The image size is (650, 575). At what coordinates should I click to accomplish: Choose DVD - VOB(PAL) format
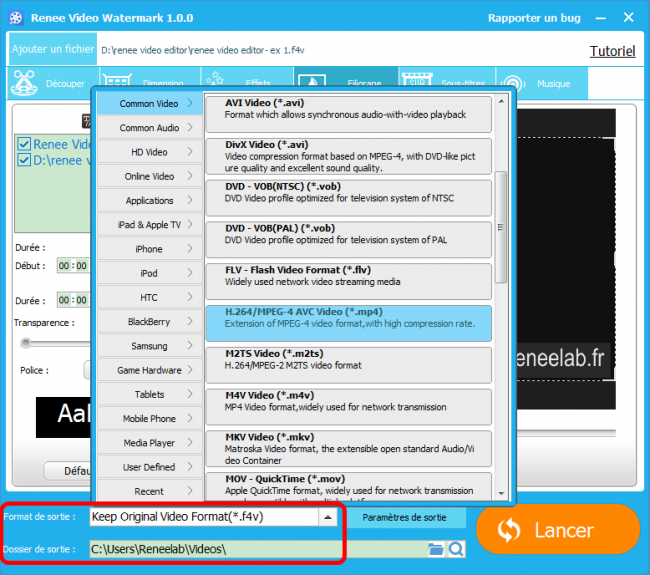coord(349,240)
